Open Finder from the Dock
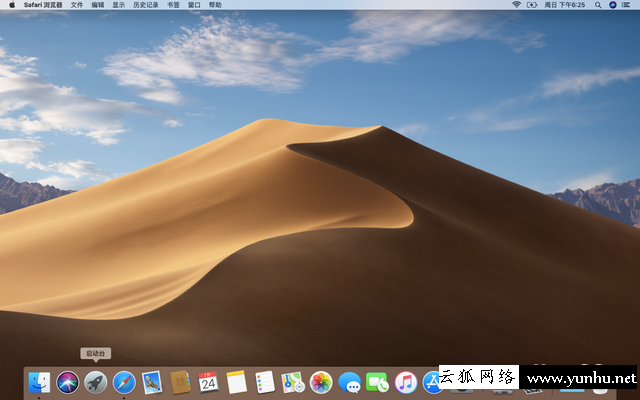Image resolution: width=640 pixels, height=400 pixels. pos(39,382)
